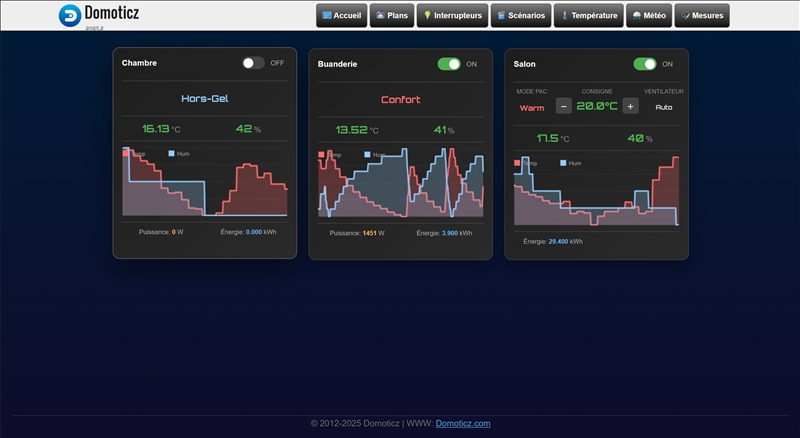This screenshot has width=800, height=438.
Task: Toggle the Temp legend swatch in Buanderie chart
Action: point(321,154)
